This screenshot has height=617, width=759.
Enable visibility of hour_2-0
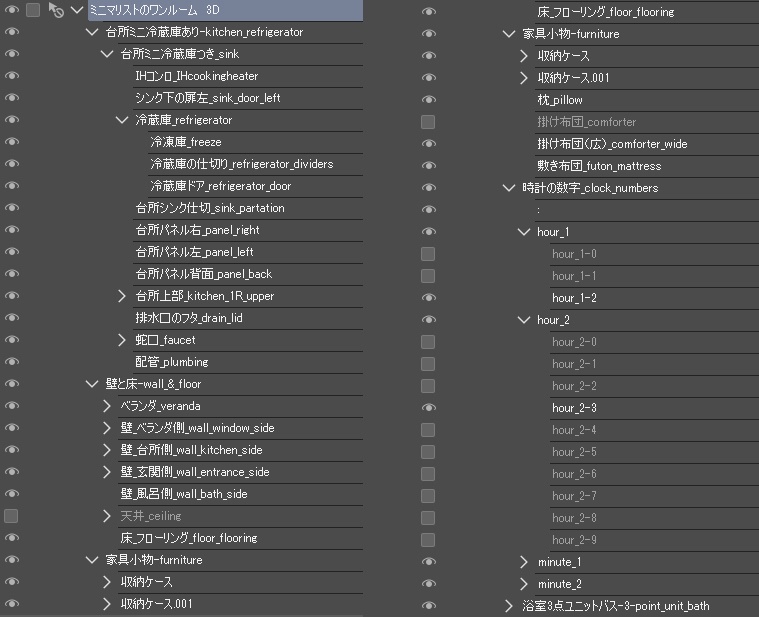click(x=428, y=342)
